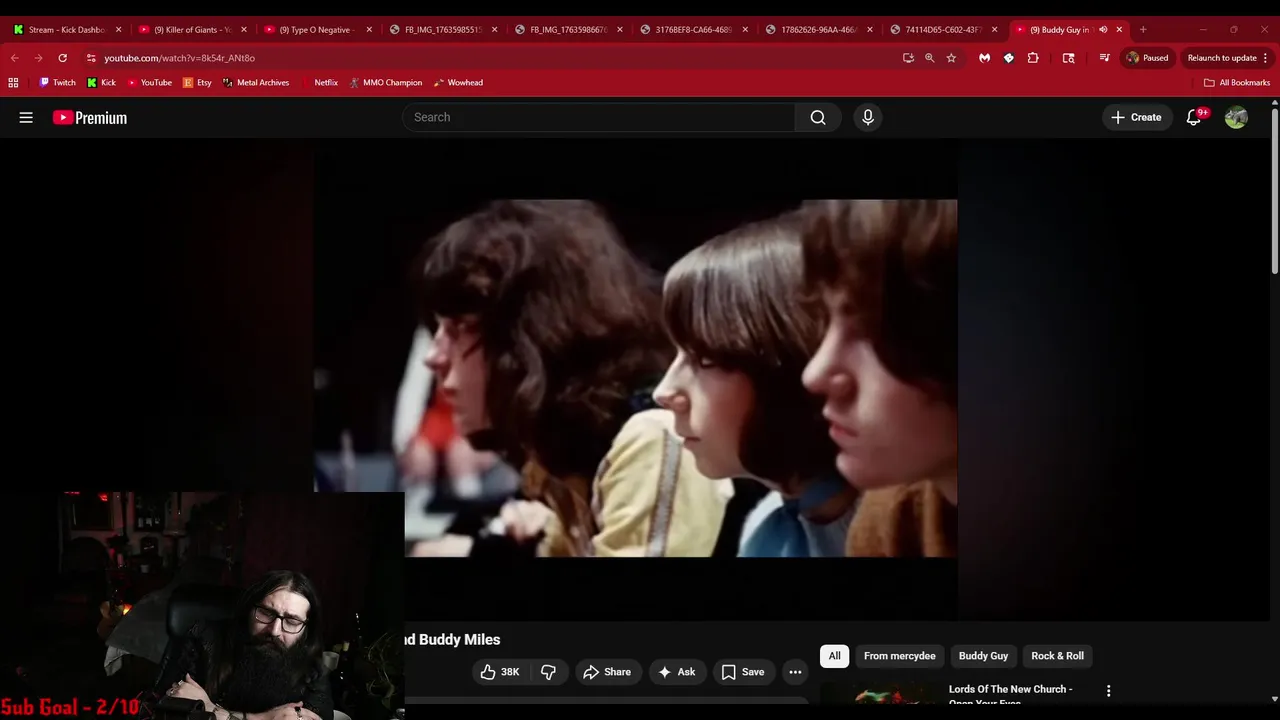
Task: Close the Killer of Giants tab
Action: click(x=244, y=30)
